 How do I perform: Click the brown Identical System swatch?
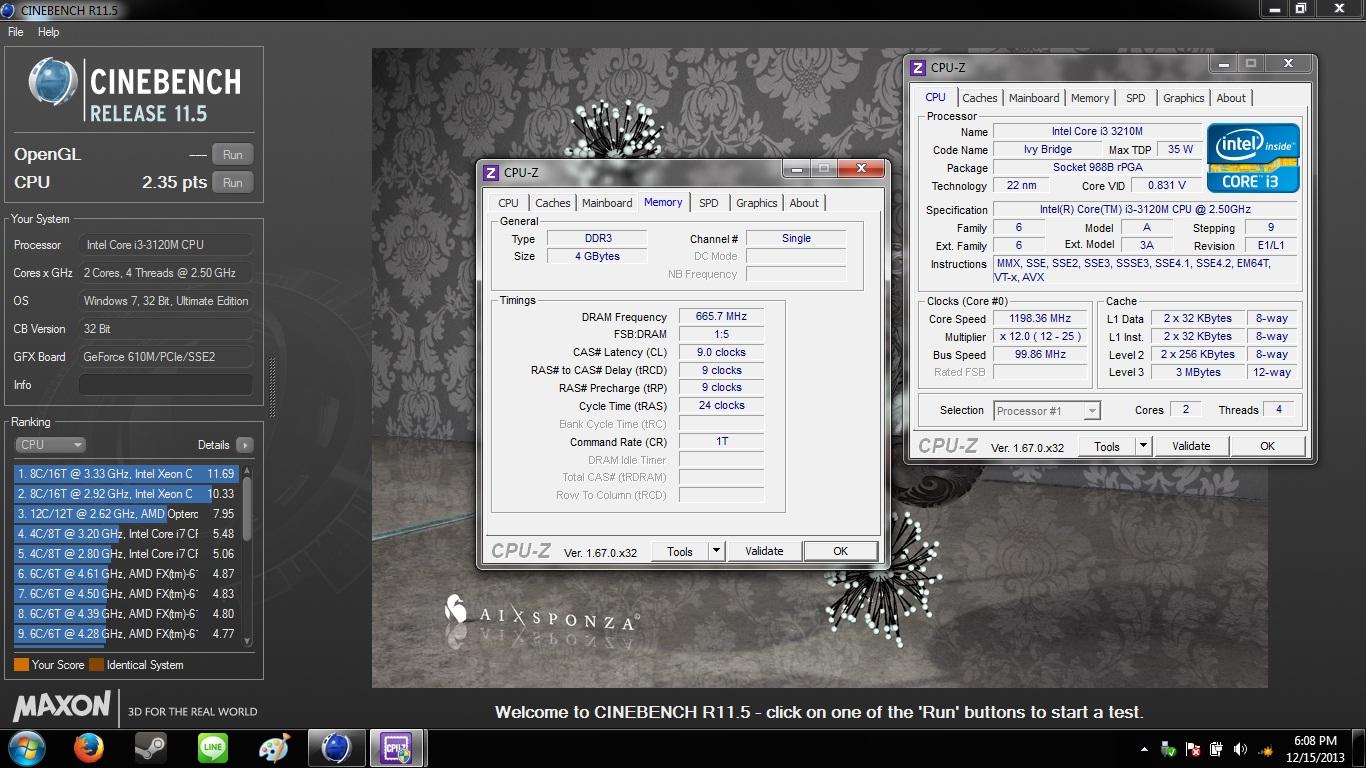[97, 665]
